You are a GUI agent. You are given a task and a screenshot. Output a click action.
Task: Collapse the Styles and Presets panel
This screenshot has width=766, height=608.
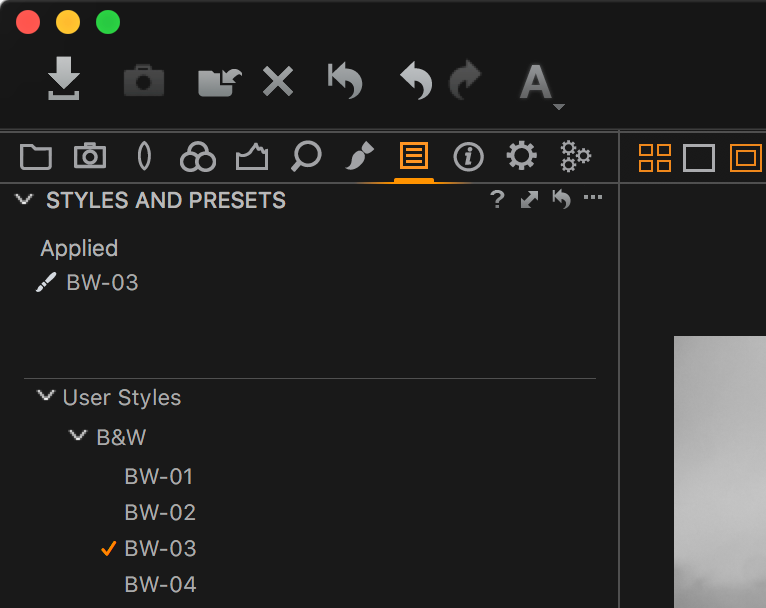tap(23, 199)
